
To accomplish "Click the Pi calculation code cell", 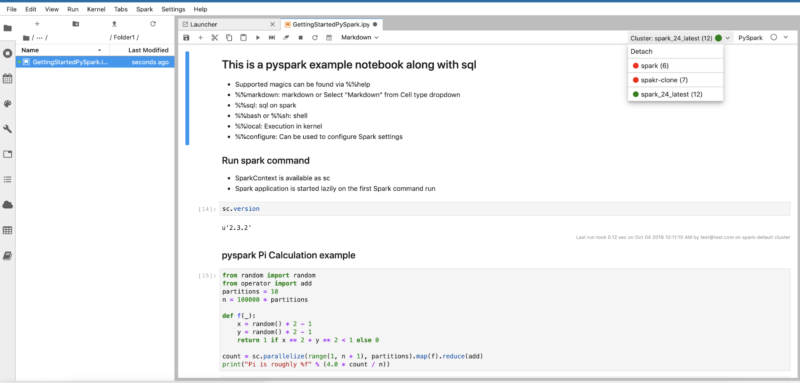I will (x=505, y=319).
